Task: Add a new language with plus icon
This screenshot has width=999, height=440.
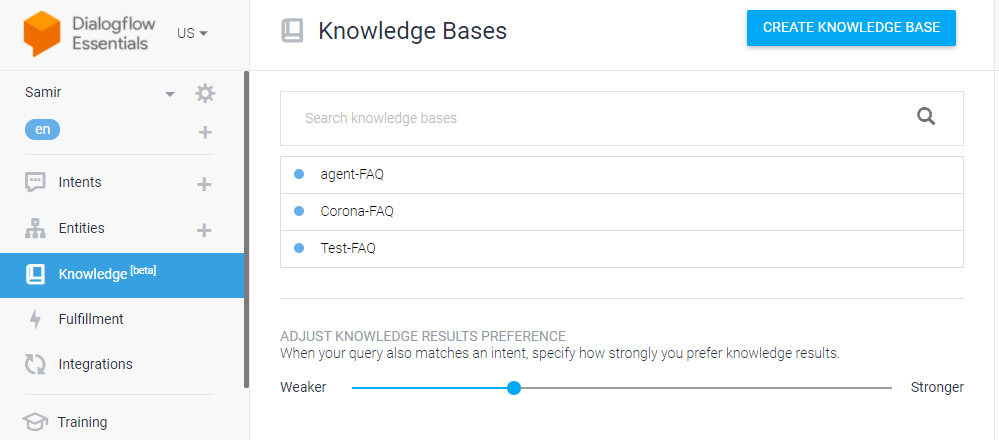Action: pos(205,132)
